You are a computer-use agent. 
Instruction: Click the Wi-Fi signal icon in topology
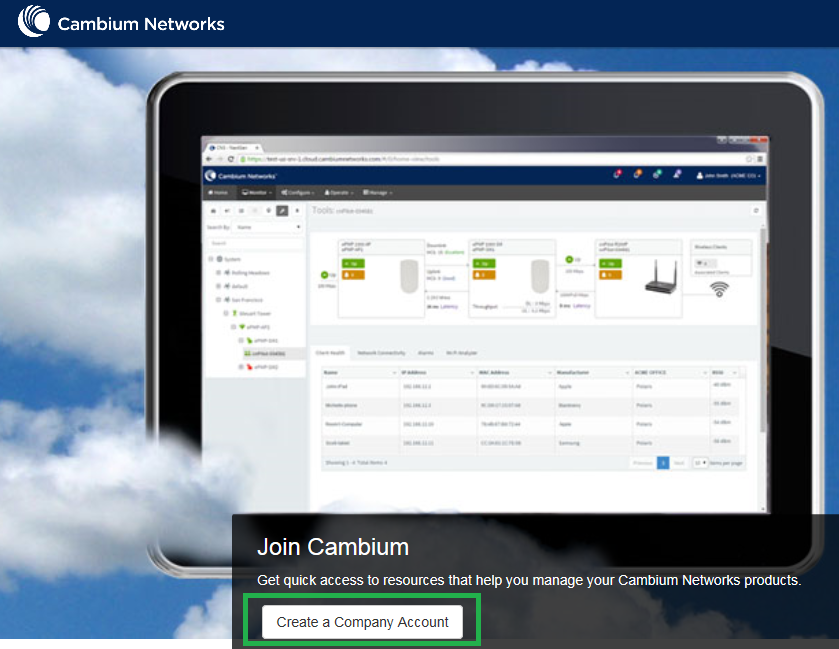click(718, 289)
